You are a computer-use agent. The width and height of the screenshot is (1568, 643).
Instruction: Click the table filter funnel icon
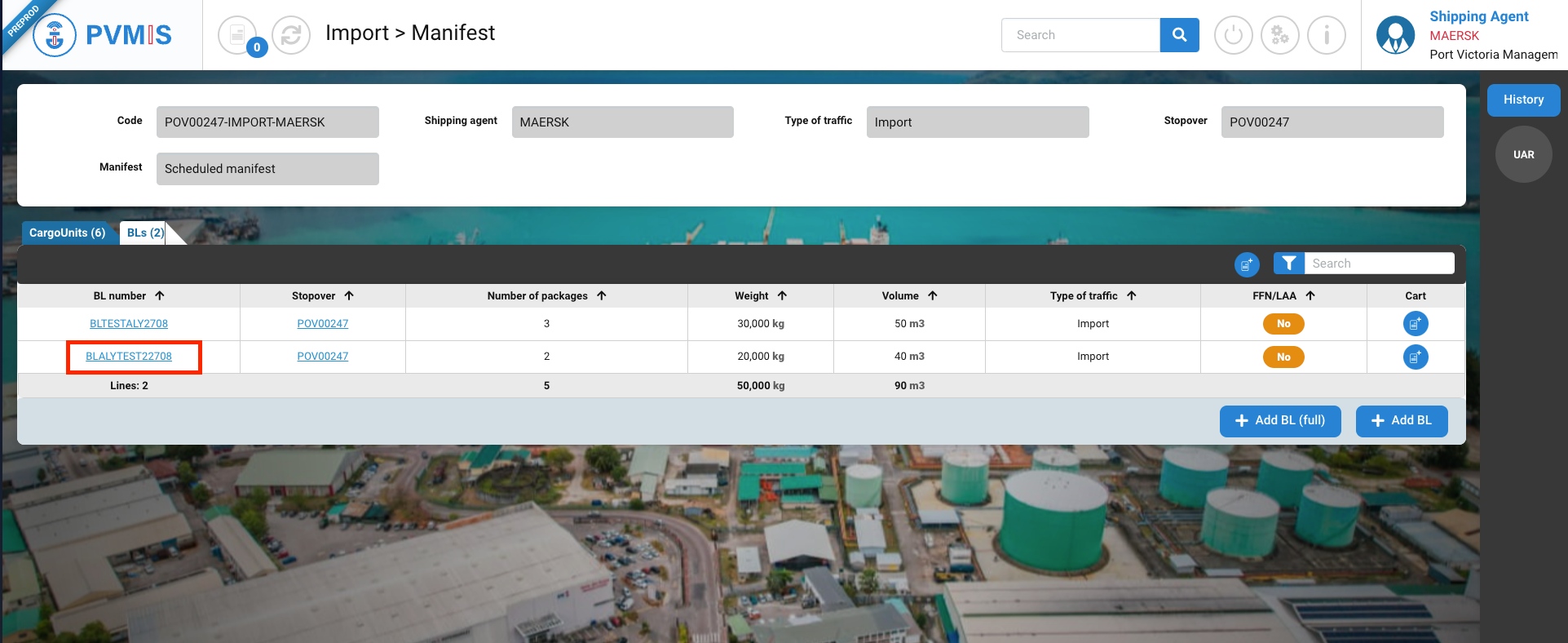pyautogui.click(x=1288, y=263)
